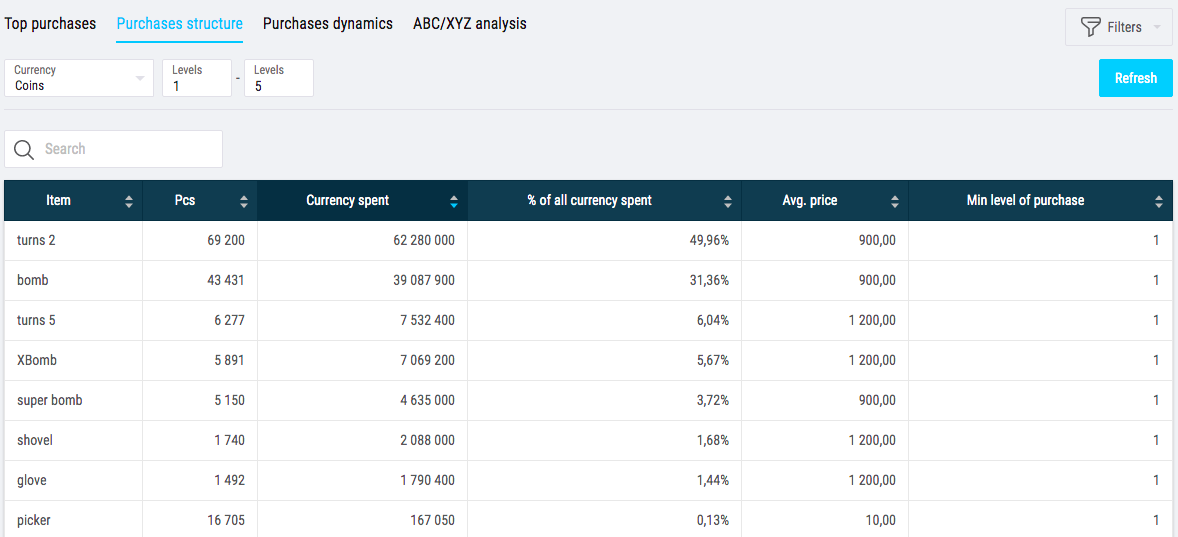This screenshot has height=537, width=1178.
Task: Click the Avg. price header label
Action: 811,201
